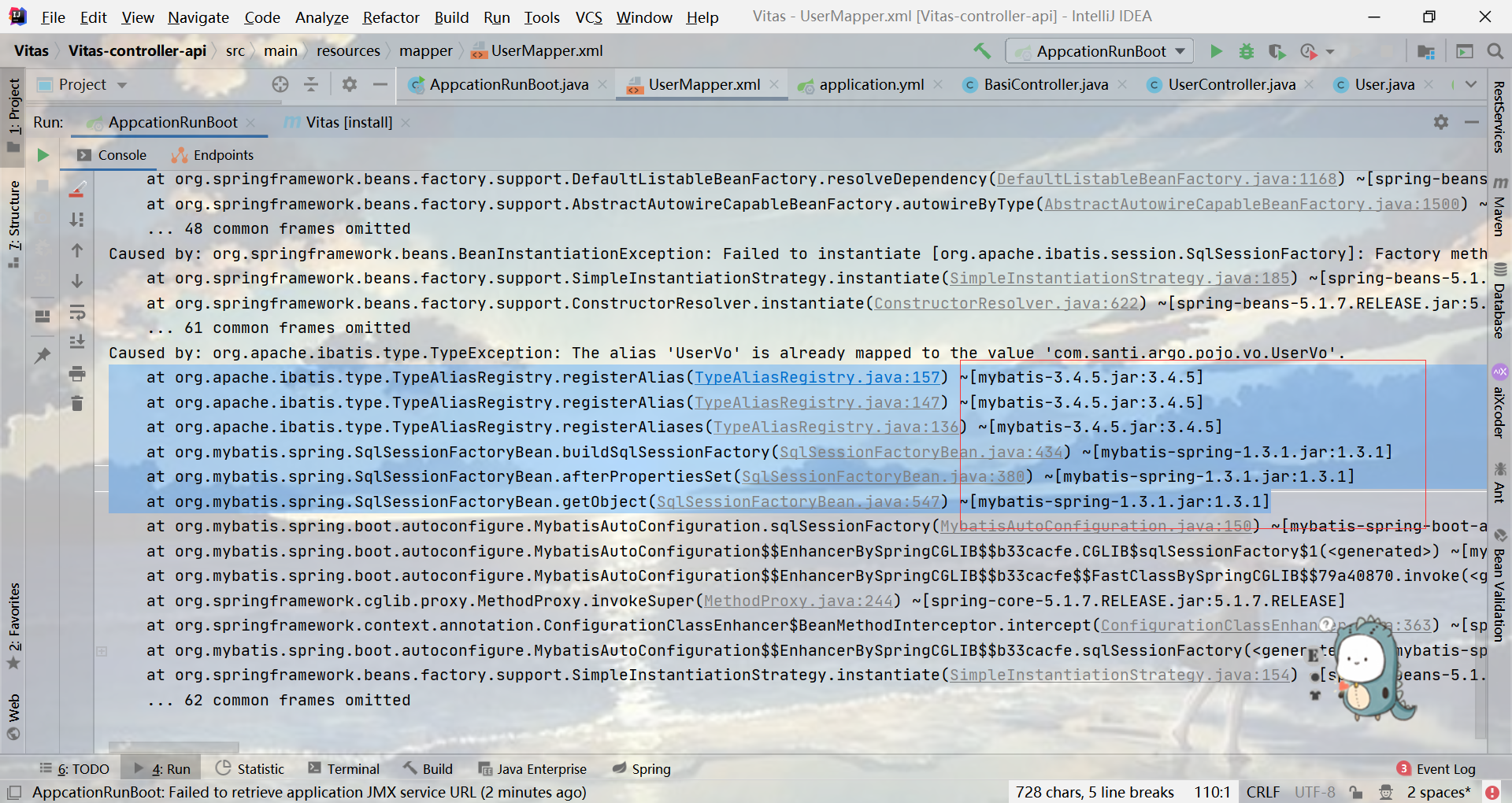Click the Down the Stack Trace arrow
1512x803 pixels.
pos(77,281)
